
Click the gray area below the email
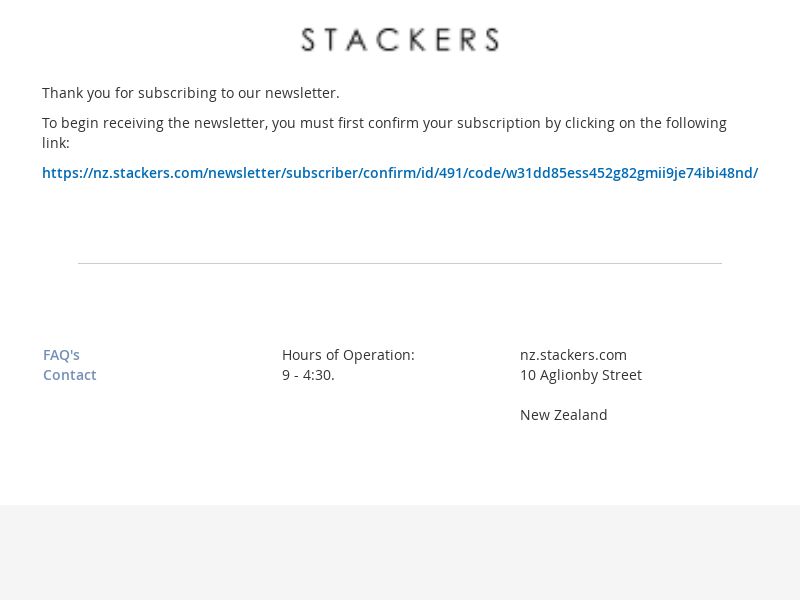(x=400, y=553)
